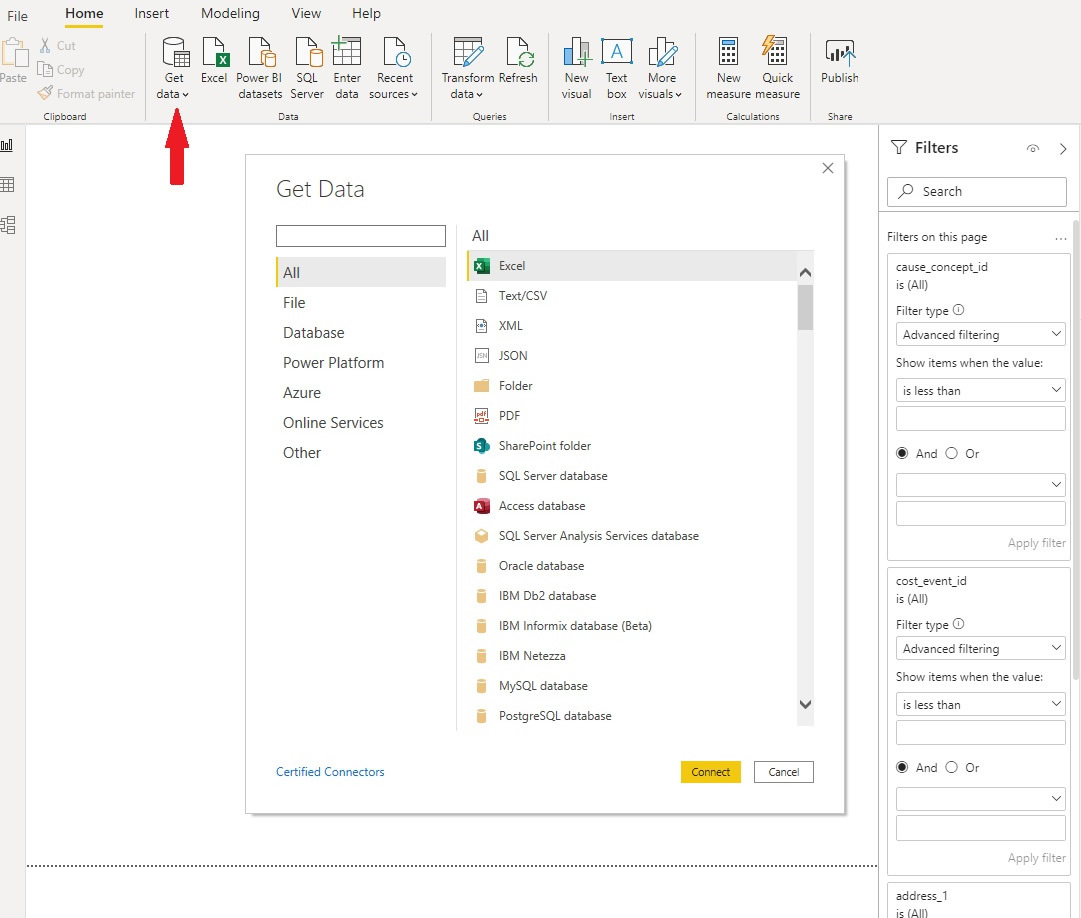Screen dimensions: 1081x918
Task: Select And radio for cost_event_id filter
Action: pyautogui.click(x=902, y=767)
